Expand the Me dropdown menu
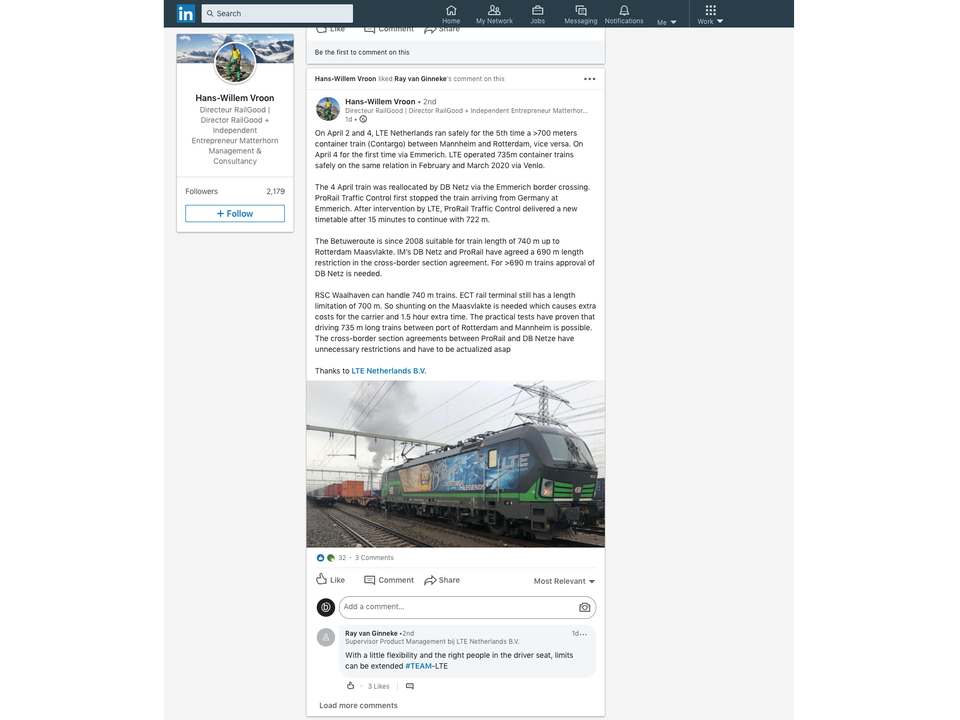Screen dimensions: 960x720 tap(667, 22)
